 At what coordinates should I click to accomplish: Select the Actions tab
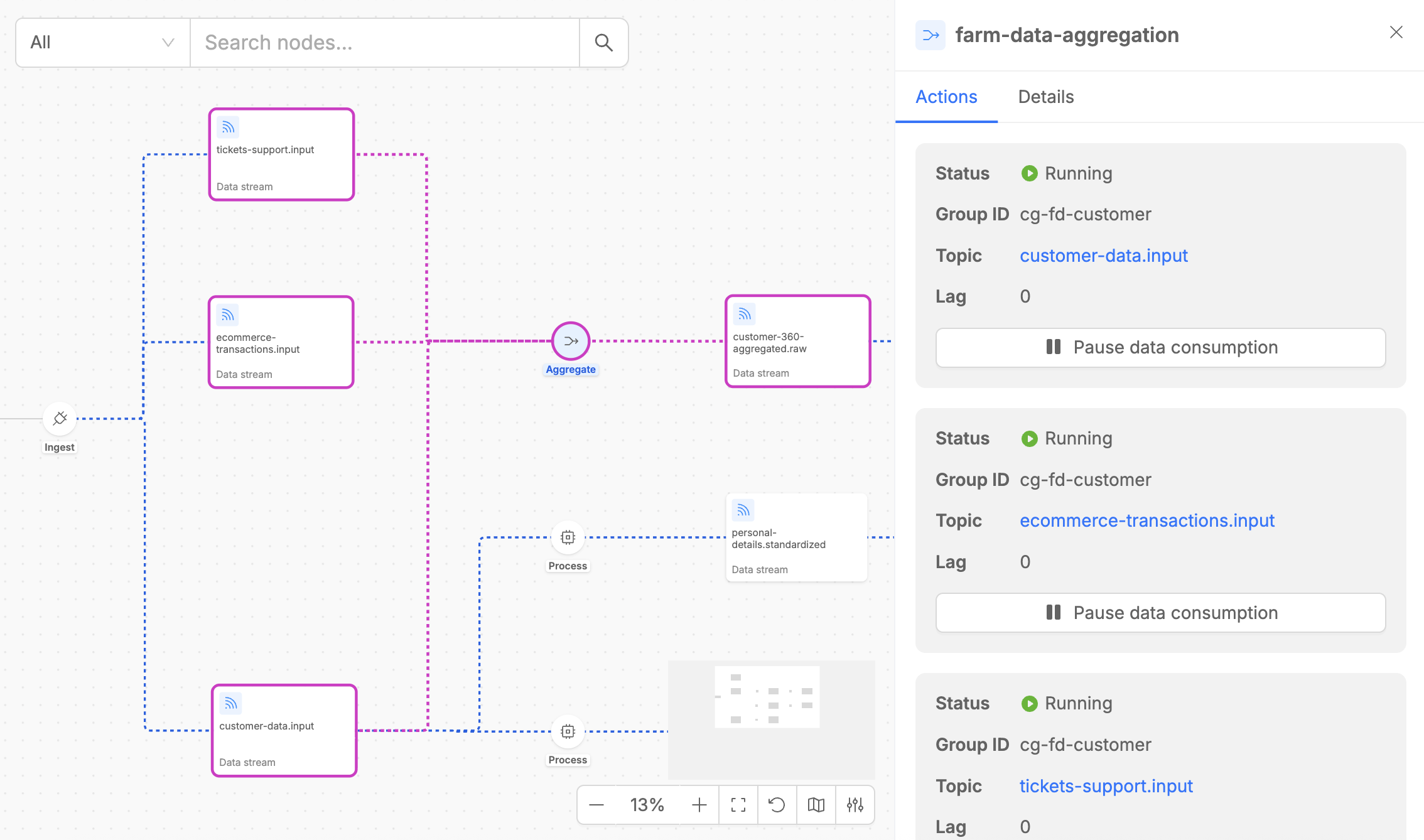click(x=946, y=97)
